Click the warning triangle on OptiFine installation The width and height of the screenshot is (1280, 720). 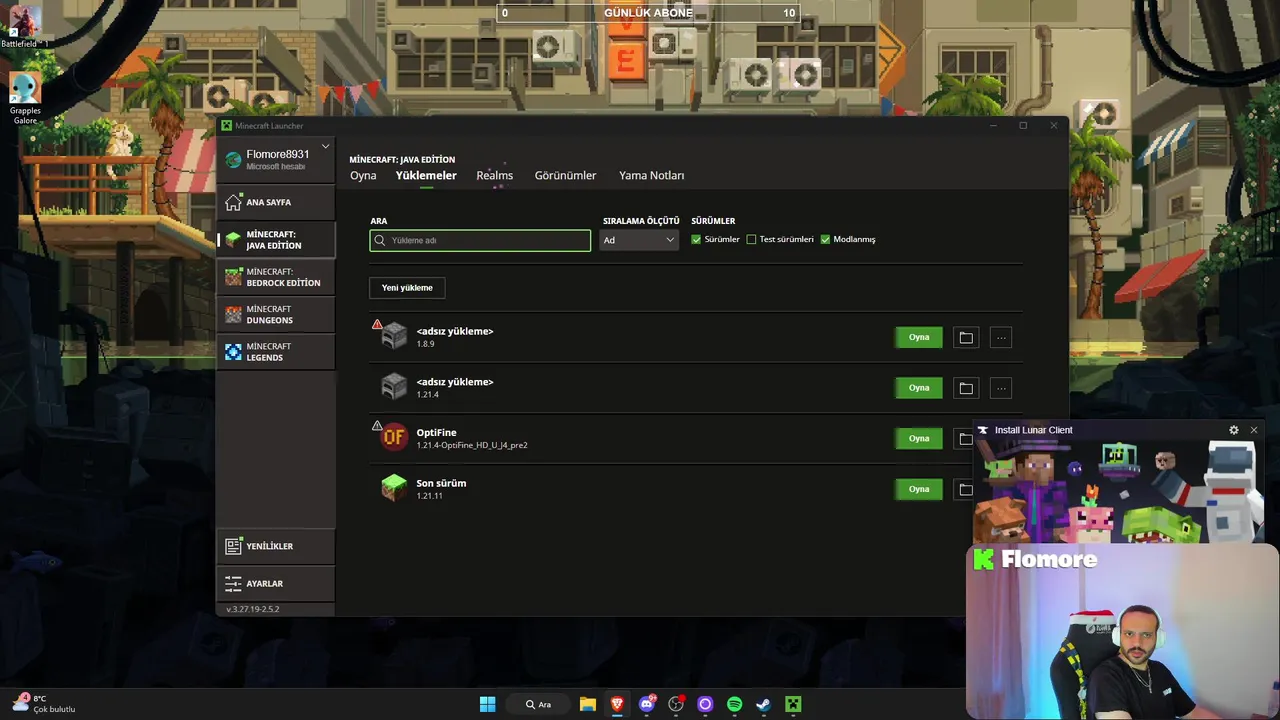point(377,426)
